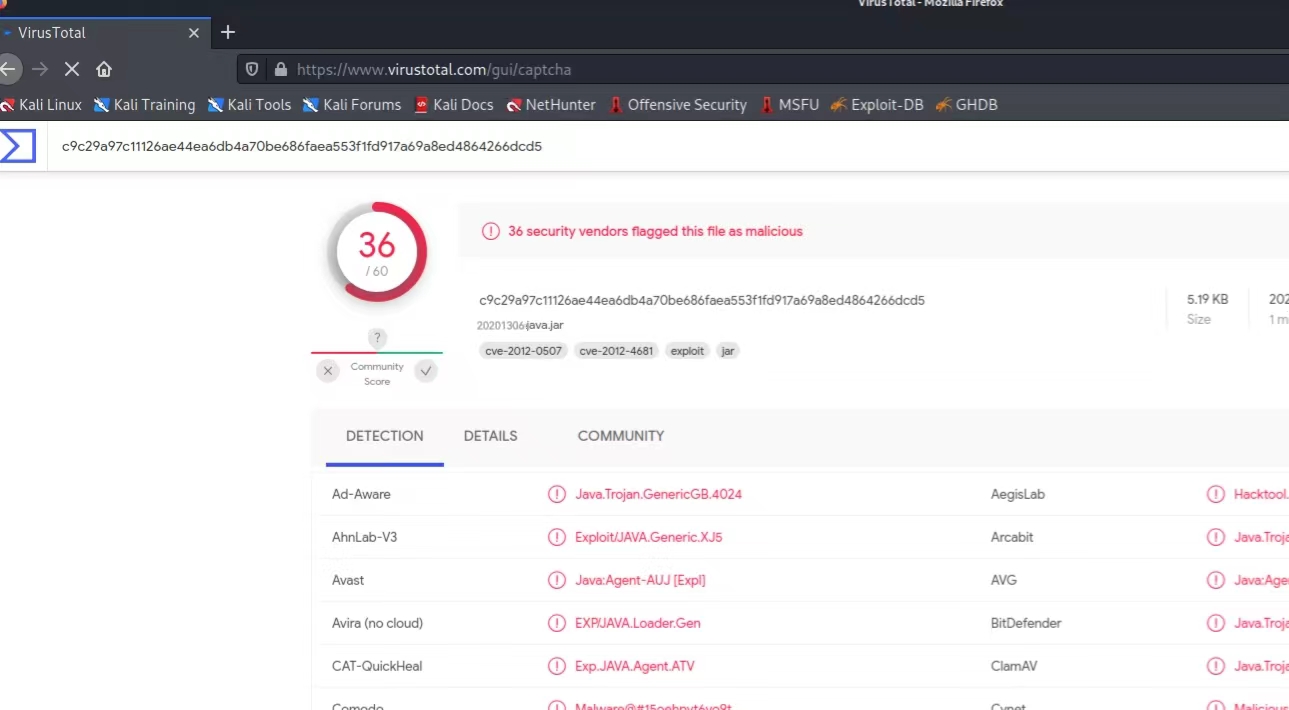Open the Kali Tools bookmark
1289x710 pixels.
tap(249, 104)
